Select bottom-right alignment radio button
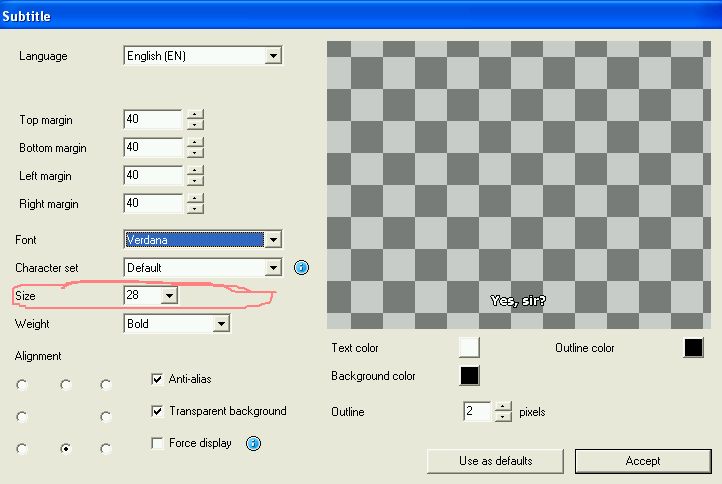Image resolution: width=722 pixels, height=484 pixels. click(x=105, y=448)
